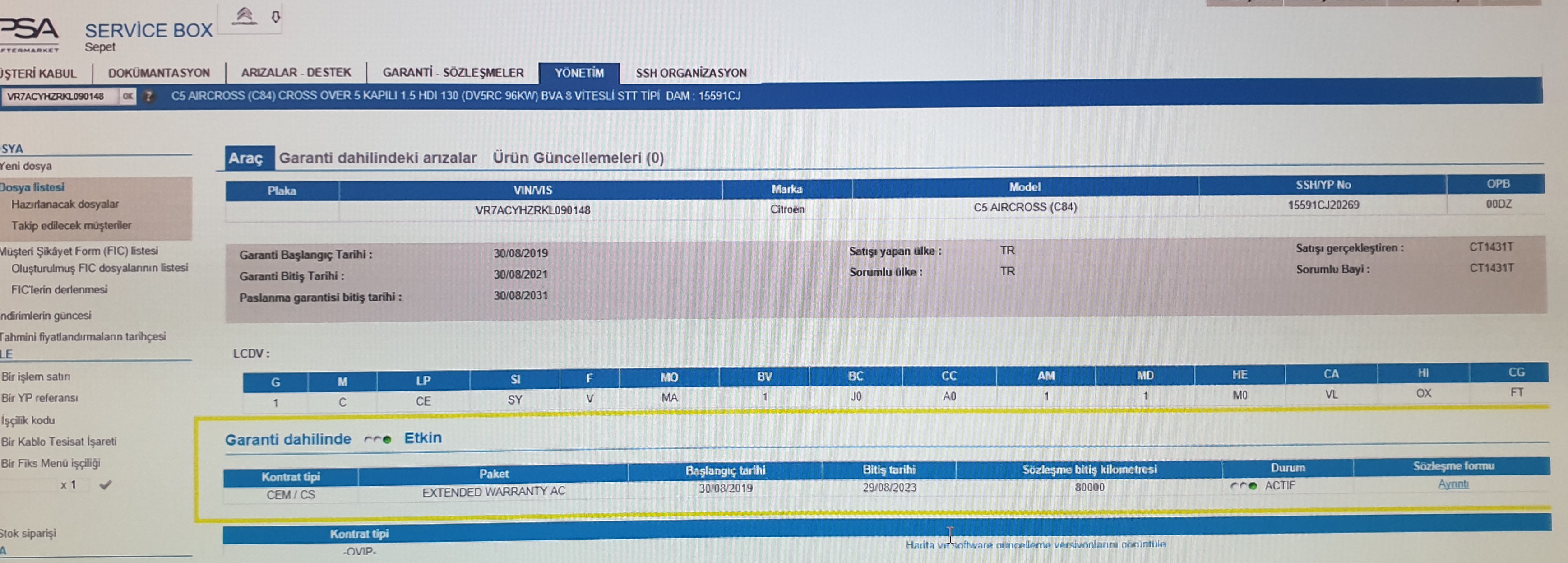Click the Etkin warranty status text
Viewport: 1568px width, 563px height.
pos(423,438)
